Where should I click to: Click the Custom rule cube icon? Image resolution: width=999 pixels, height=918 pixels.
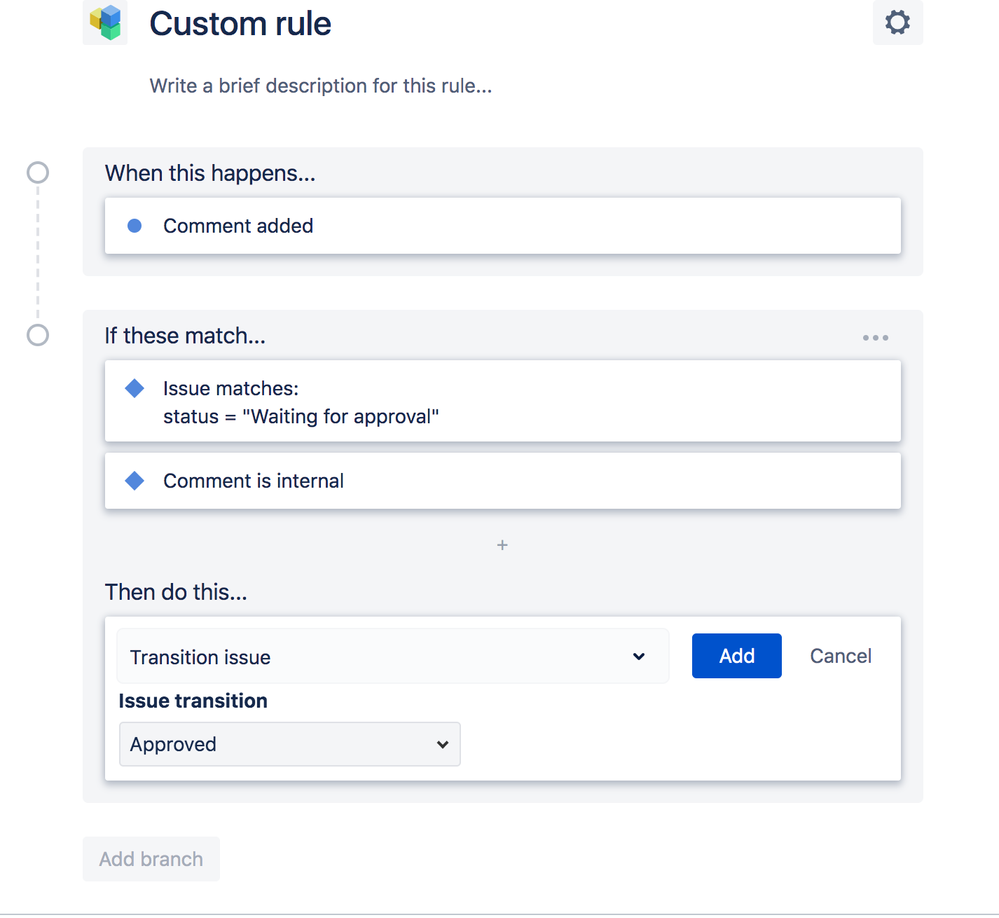105,22
